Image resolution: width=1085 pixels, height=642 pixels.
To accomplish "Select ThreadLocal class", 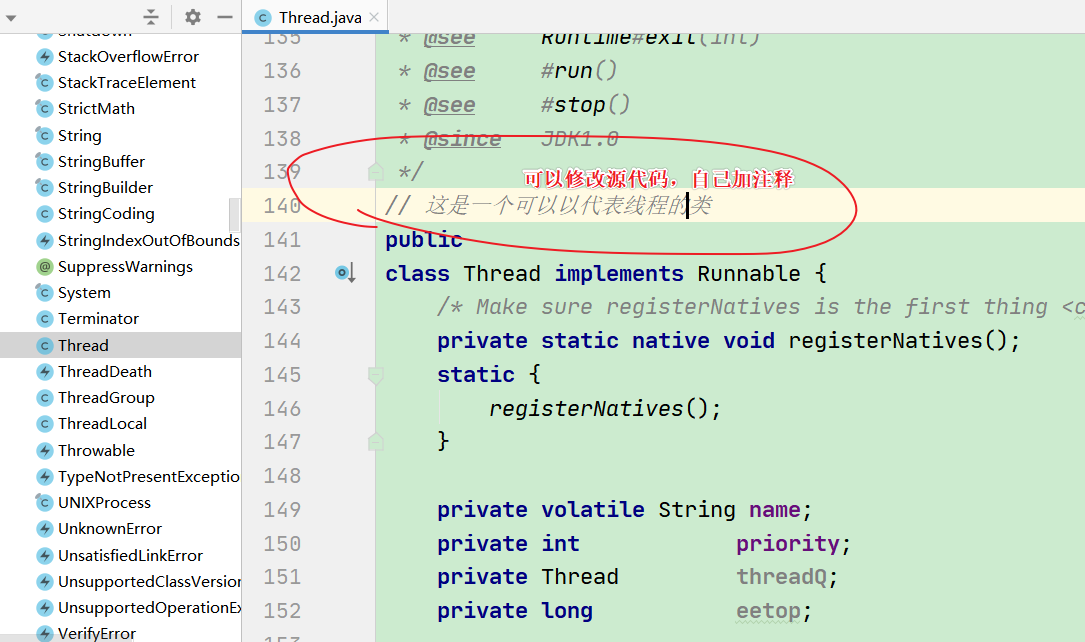I will click(x=102, y=424).
